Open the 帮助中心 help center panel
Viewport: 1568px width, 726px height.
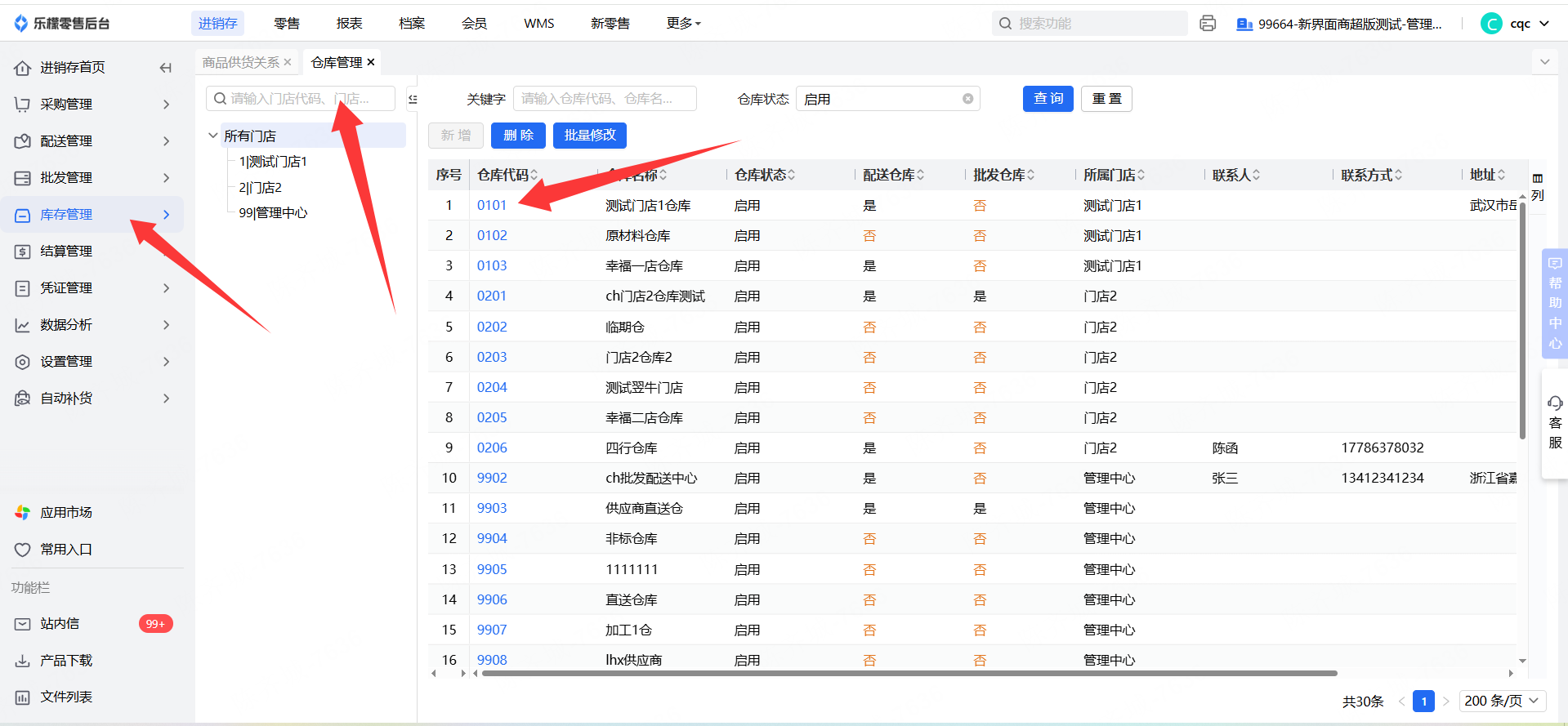(x=1554, y=303)
